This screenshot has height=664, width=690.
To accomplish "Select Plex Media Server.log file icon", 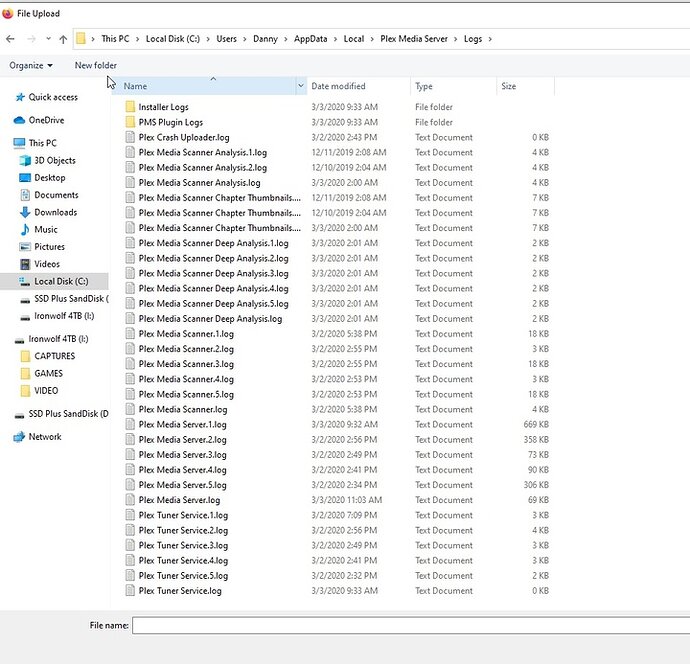I will [x=130, y=500].
